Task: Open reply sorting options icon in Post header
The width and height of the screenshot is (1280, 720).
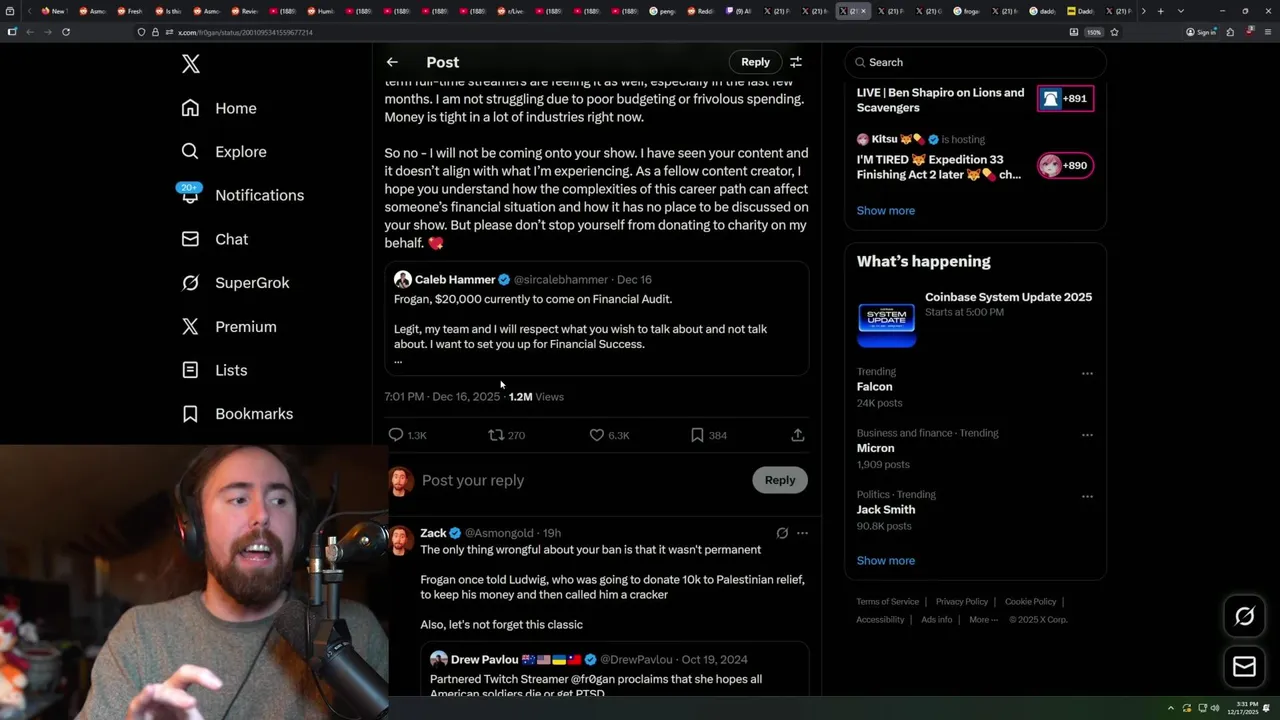Action: point(796,62)
